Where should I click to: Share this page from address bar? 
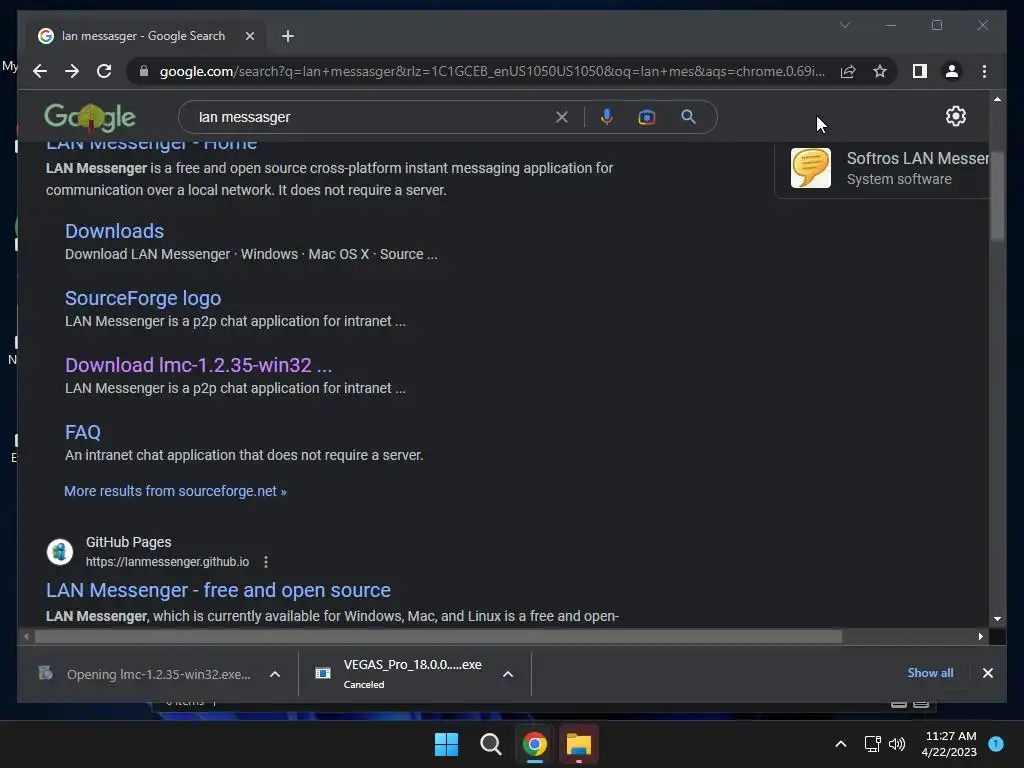(848, 71)
